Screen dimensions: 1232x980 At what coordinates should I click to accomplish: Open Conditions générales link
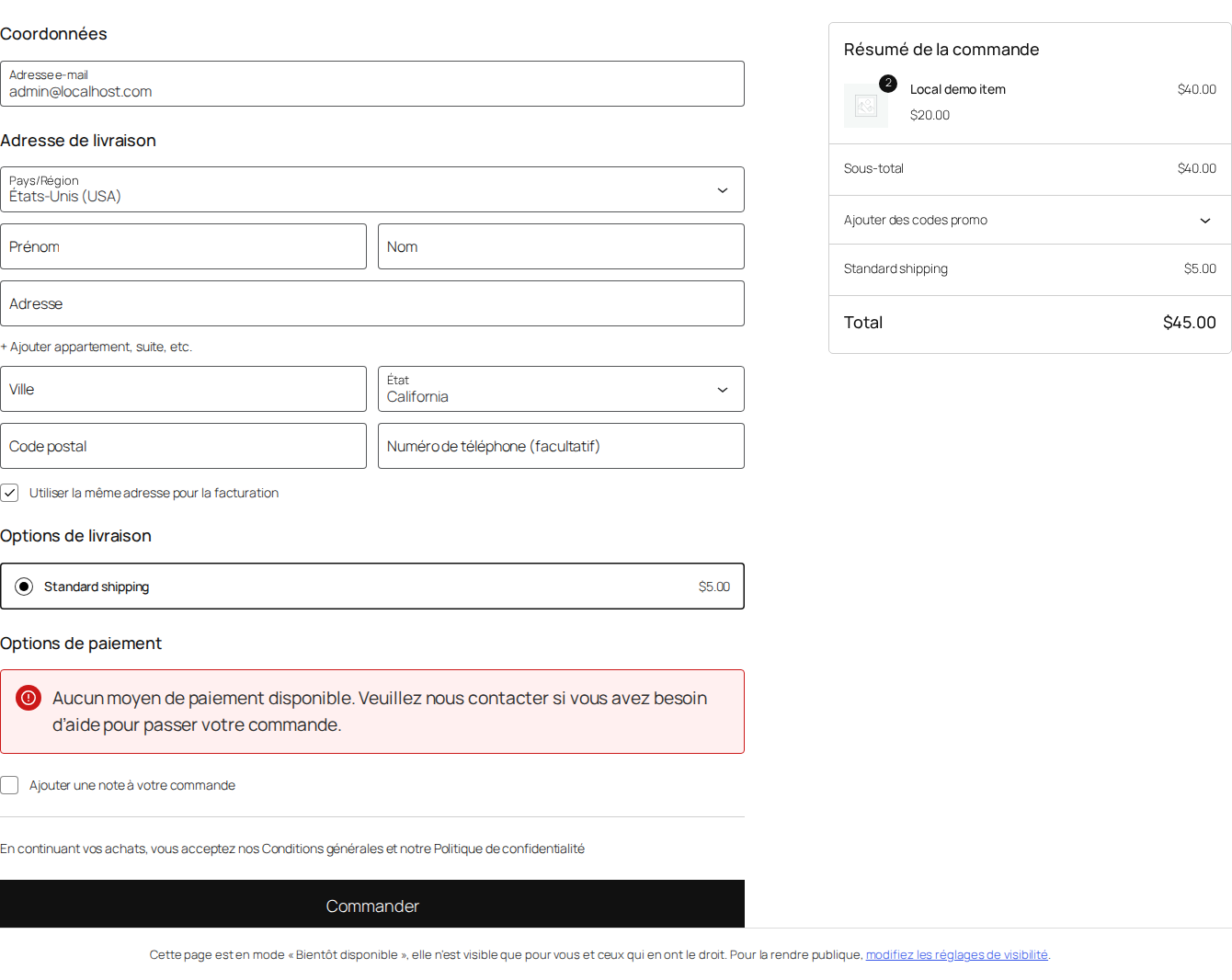pos(323,849)
